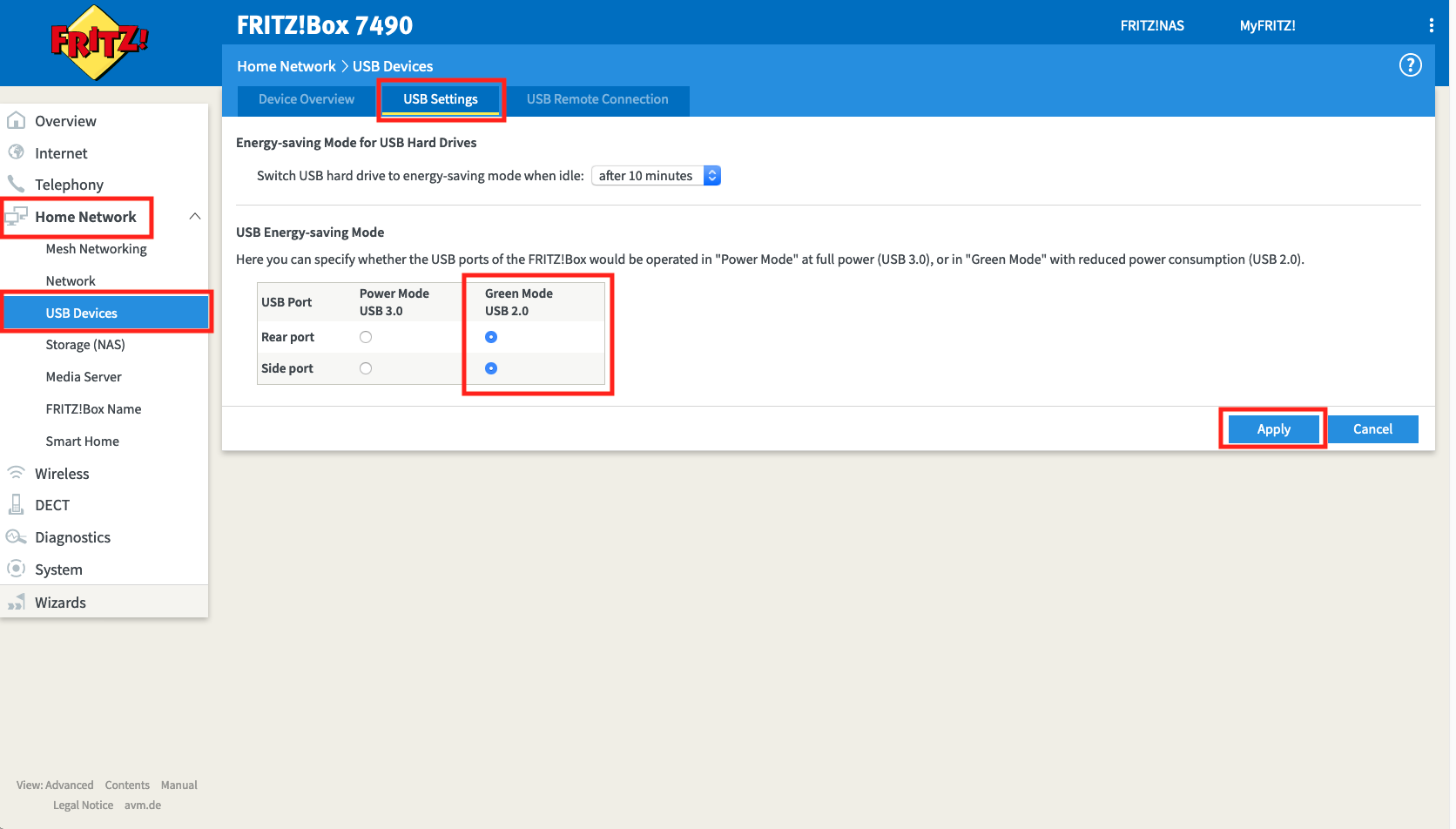The image size is (1456, 829).
Task: Click the Cancel button
Action: (1372, 429)
